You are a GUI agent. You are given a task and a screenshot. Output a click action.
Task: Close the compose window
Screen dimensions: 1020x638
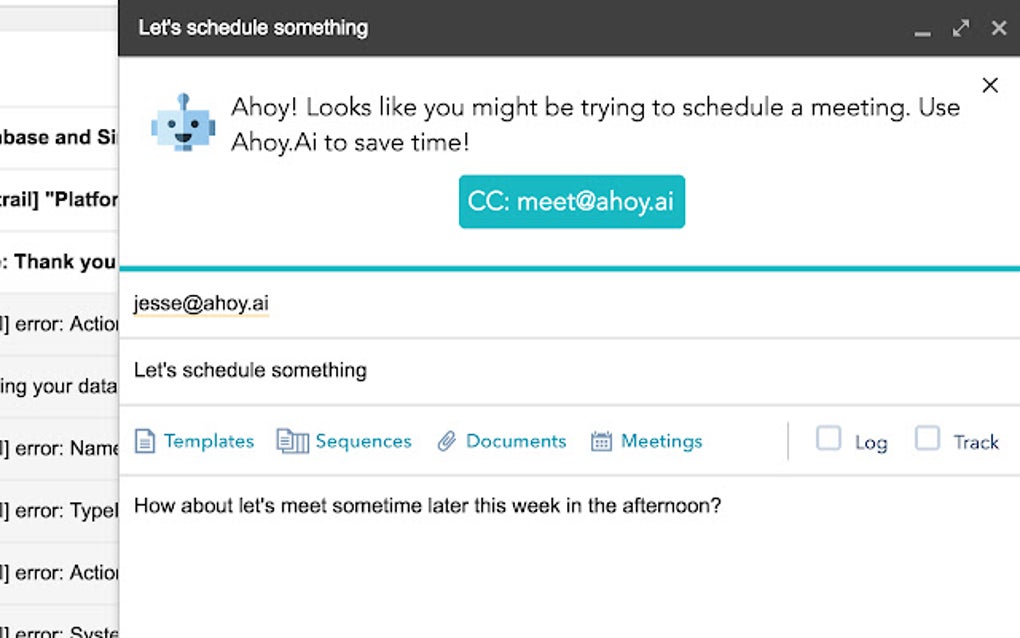[998, 28]
